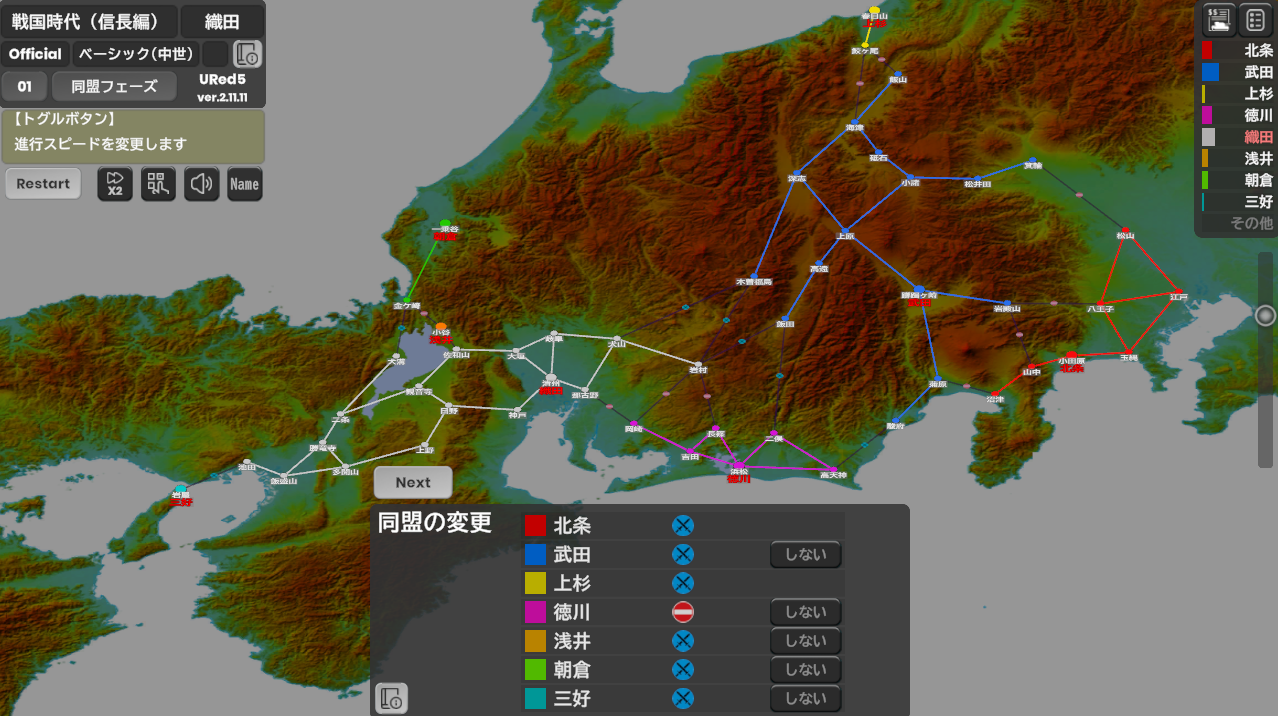Click the crossed-swords icon for 武田
1278x716 pixels.
pyautogui.click(x=683, y=554)
